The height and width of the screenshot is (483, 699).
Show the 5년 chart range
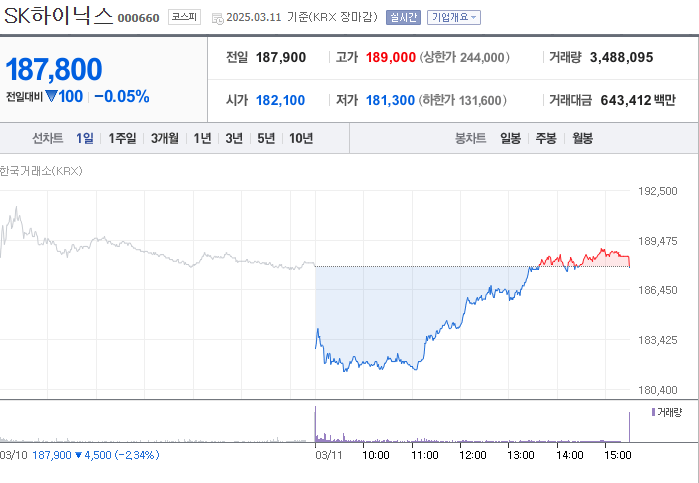(266, 138)
